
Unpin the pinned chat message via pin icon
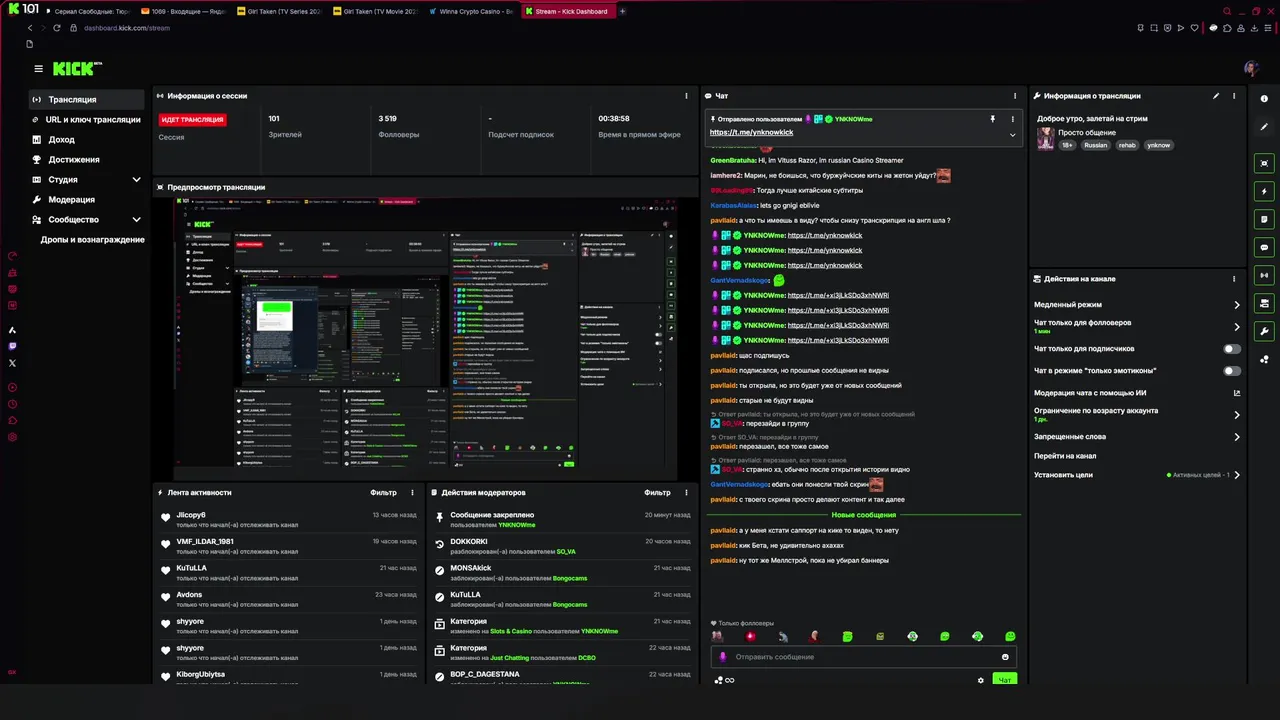coord(993,119)
